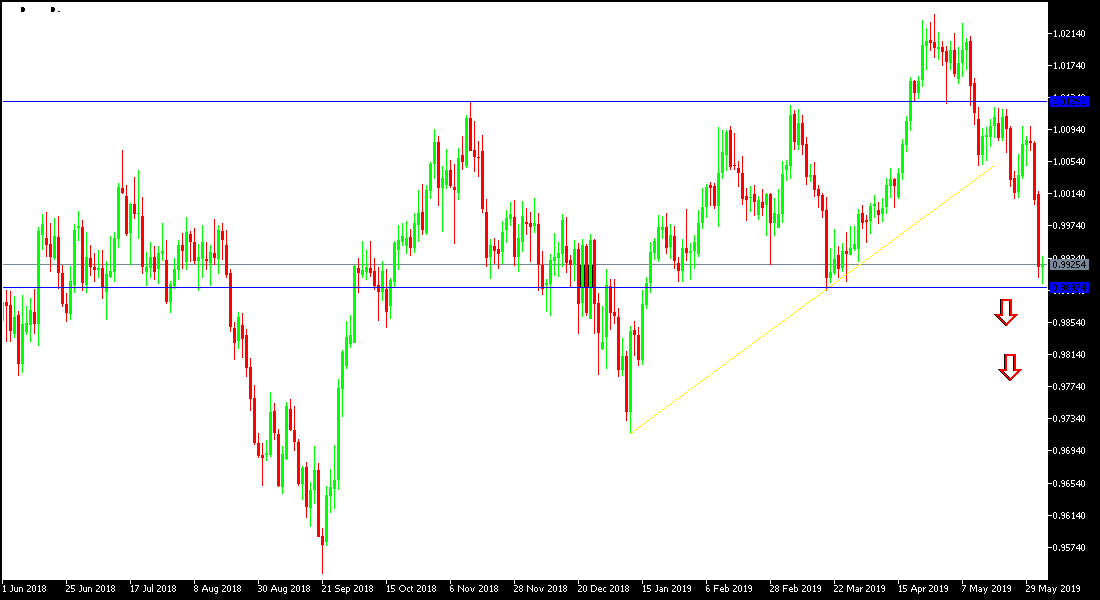The width and height of the screenshot is (1100, 600).
Task: Click the 17 Jul 2018 date label
Action: (153, 589)
